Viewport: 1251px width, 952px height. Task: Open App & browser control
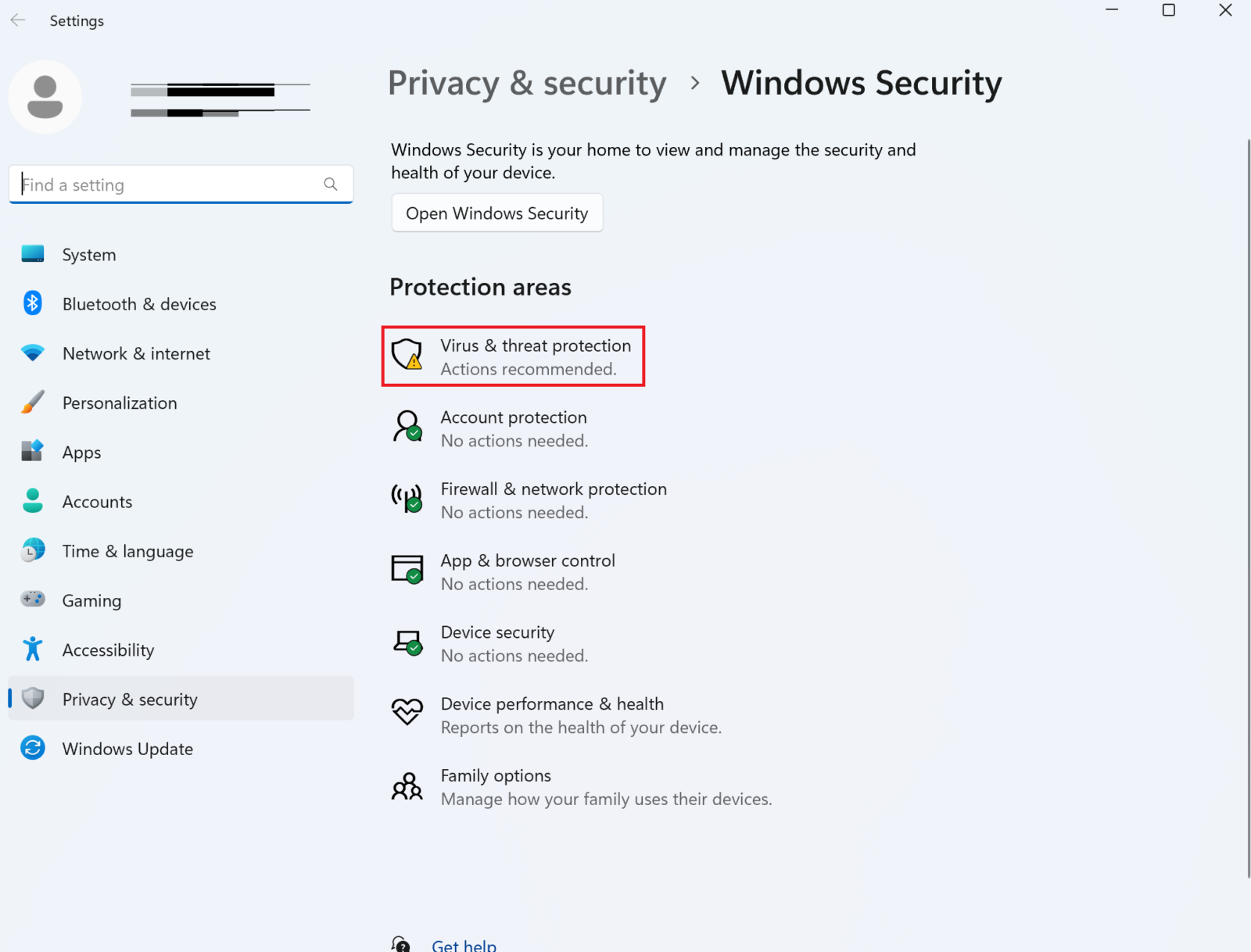(x=527, y=571)
